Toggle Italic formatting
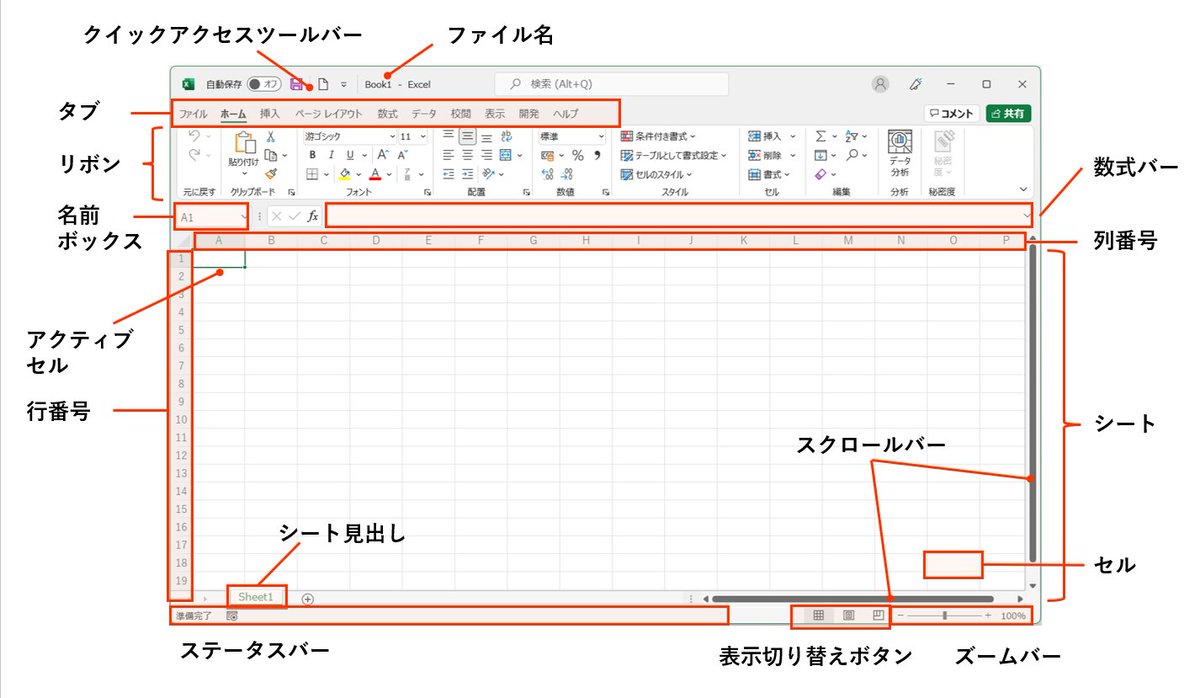 tap(331, 155)
